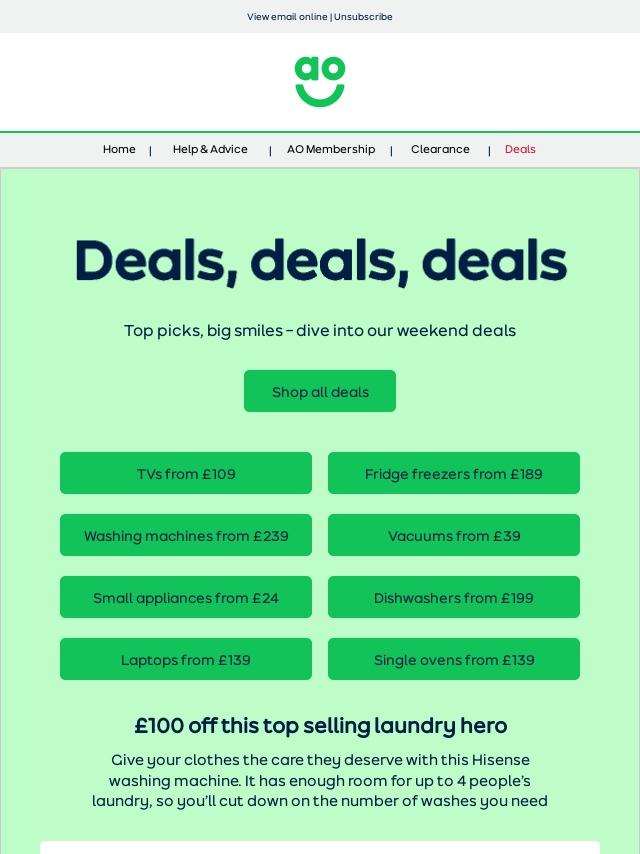Click the Hisense washing machine description text
This screenshot has width=640, height=854.
coord(320,780)
